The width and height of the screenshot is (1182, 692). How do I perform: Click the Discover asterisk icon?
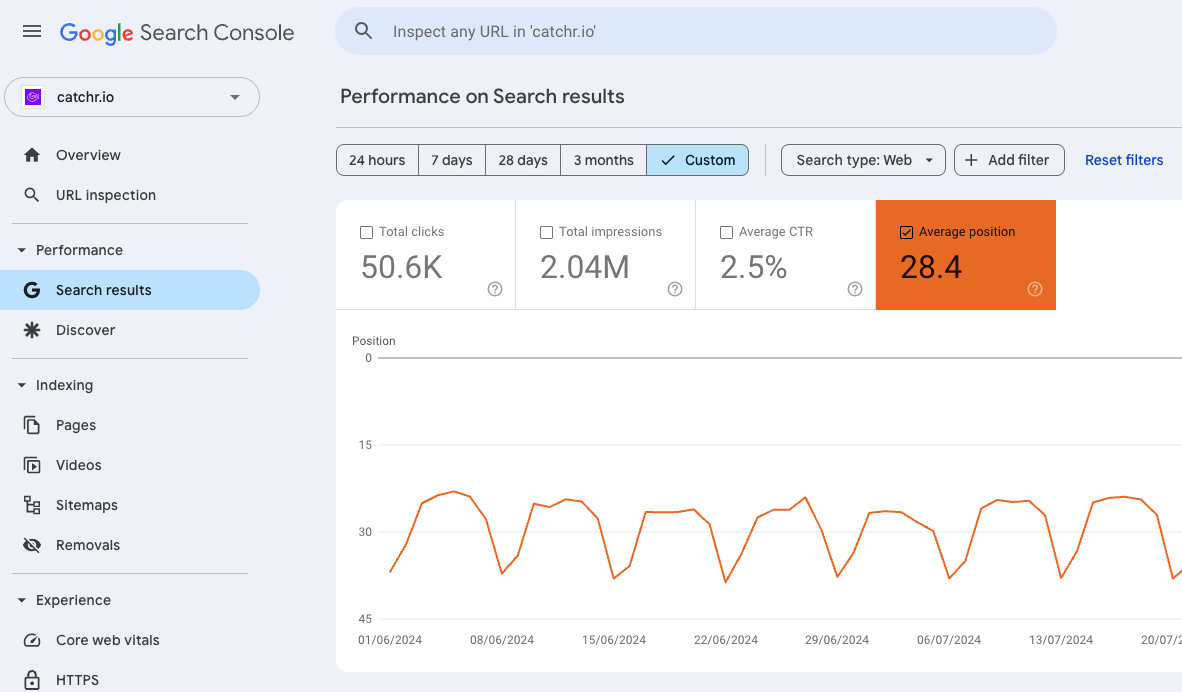pyautogui.click(x=32, y=330)
